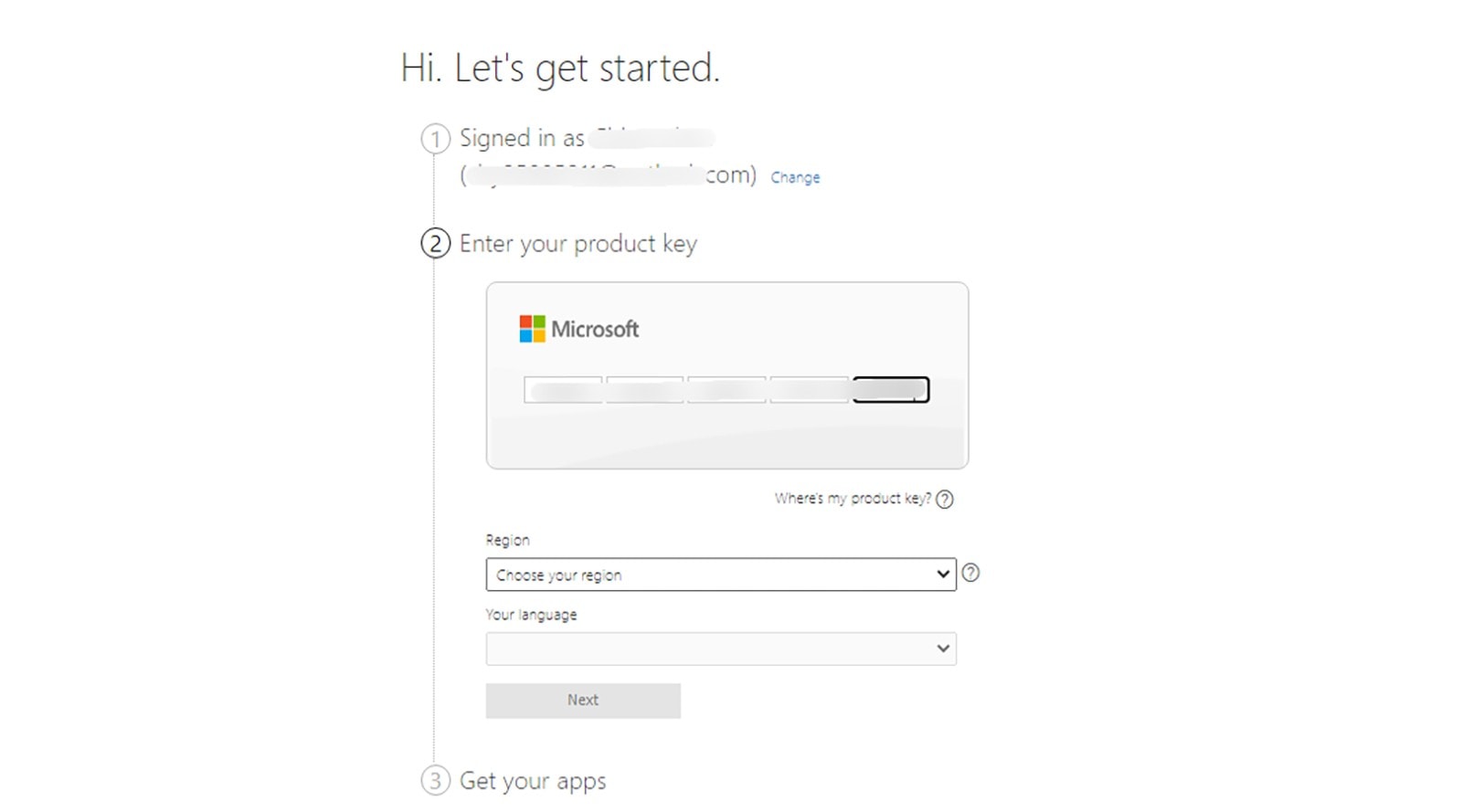
Task: Click the "Hi. Let's get started." heading
Action: click(560, 69)
